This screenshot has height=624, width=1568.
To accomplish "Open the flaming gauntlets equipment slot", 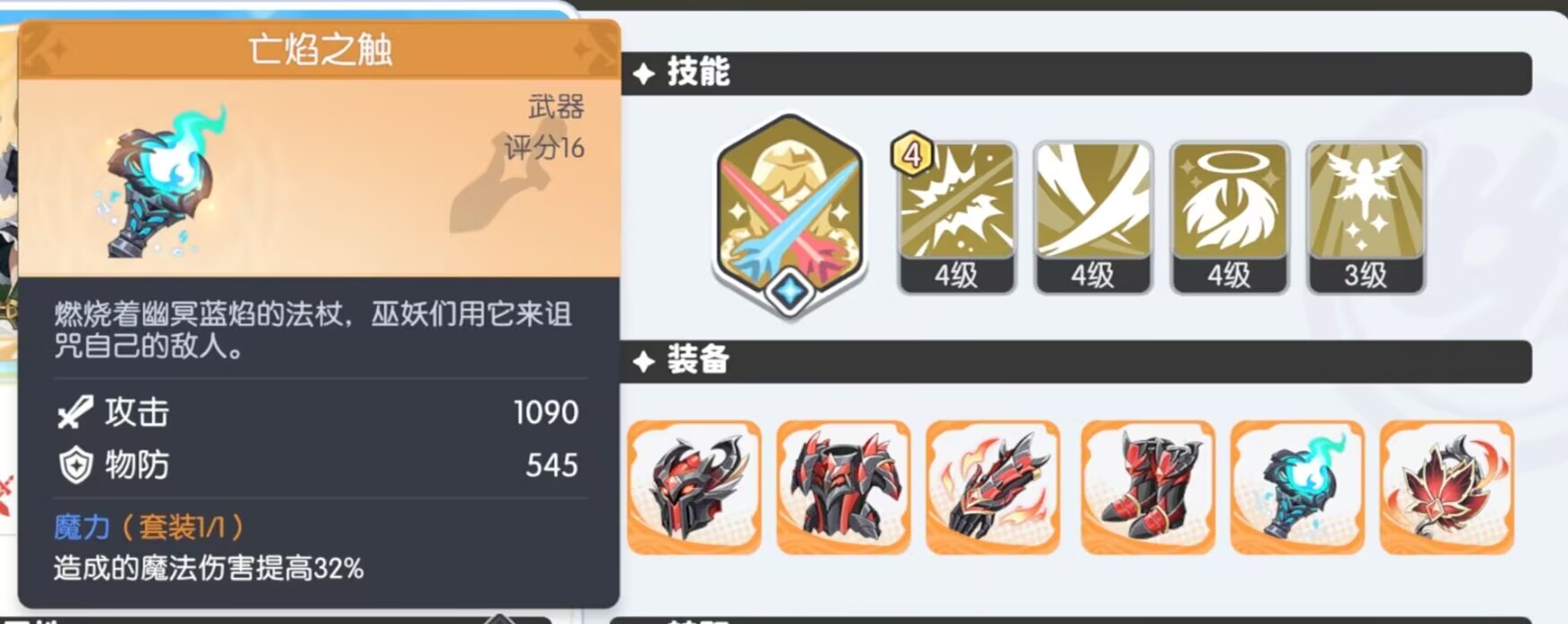I will [x=993, y=488].
